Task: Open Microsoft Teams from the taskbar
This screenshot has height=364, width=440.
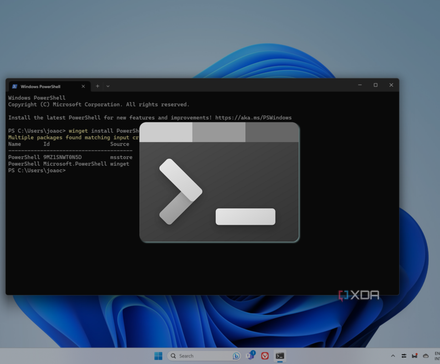Action: [250, 356]
